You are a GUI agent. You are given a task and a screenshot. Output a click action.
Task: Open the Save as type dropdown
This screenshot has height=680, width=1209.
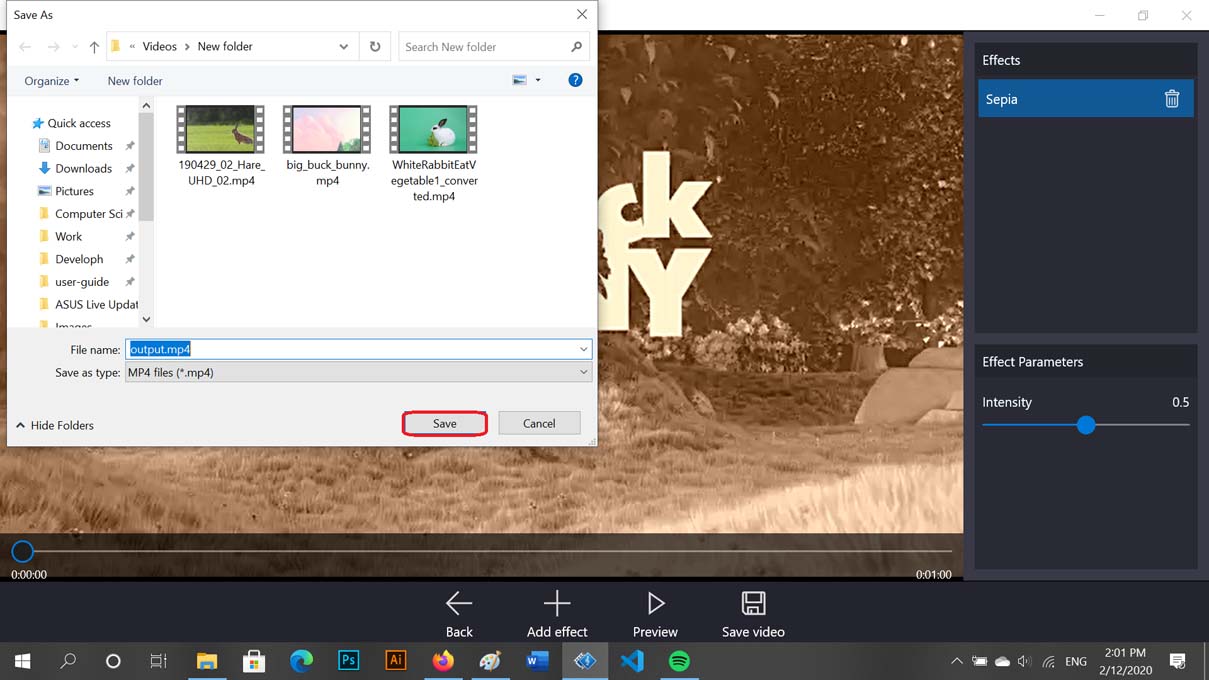coord(583,372)
